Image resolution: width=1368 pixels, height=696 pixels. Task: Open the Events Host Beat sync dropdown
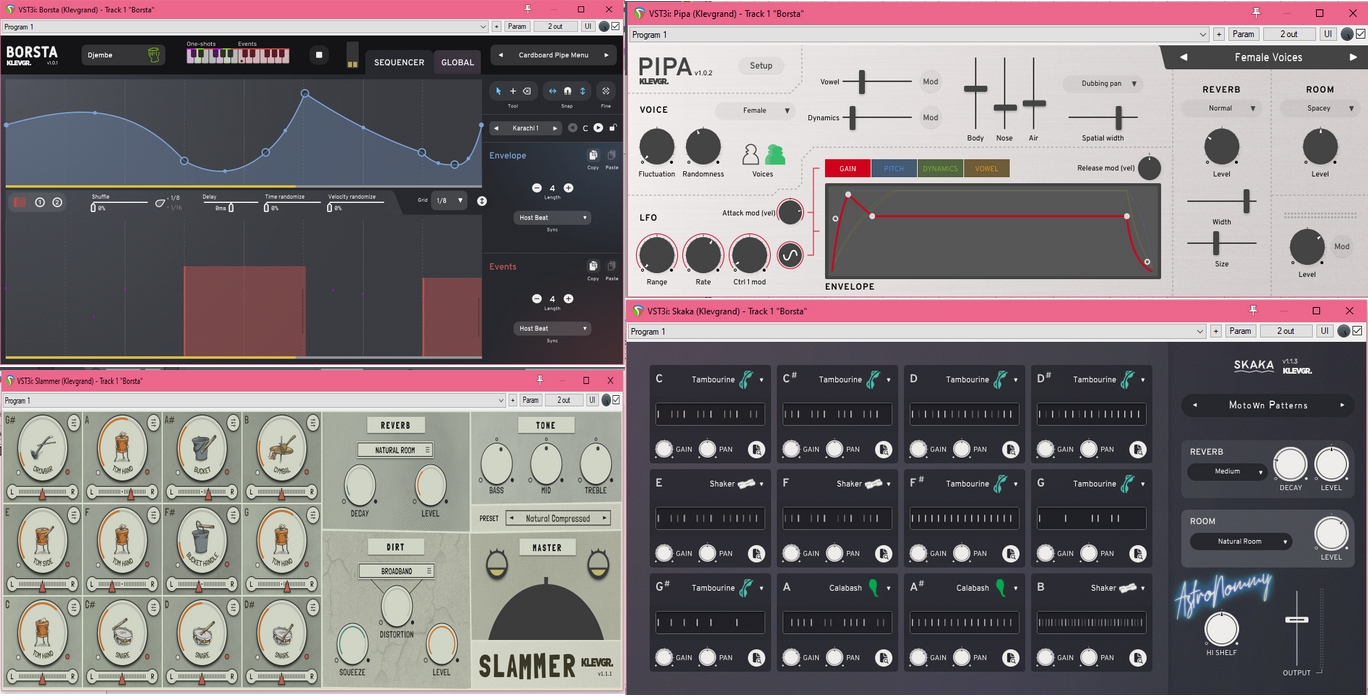pyautogui.click(x=552, y=328)
